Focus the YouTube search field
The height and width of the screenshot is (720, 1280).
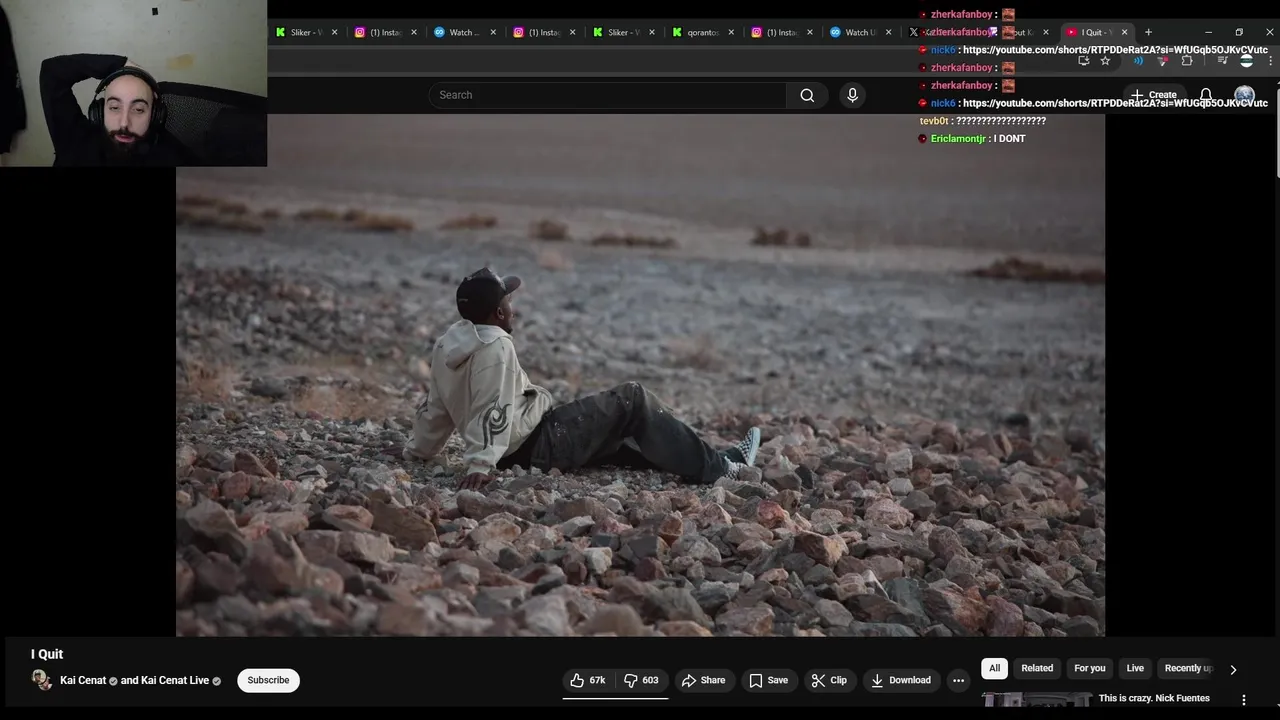point(608,95)
